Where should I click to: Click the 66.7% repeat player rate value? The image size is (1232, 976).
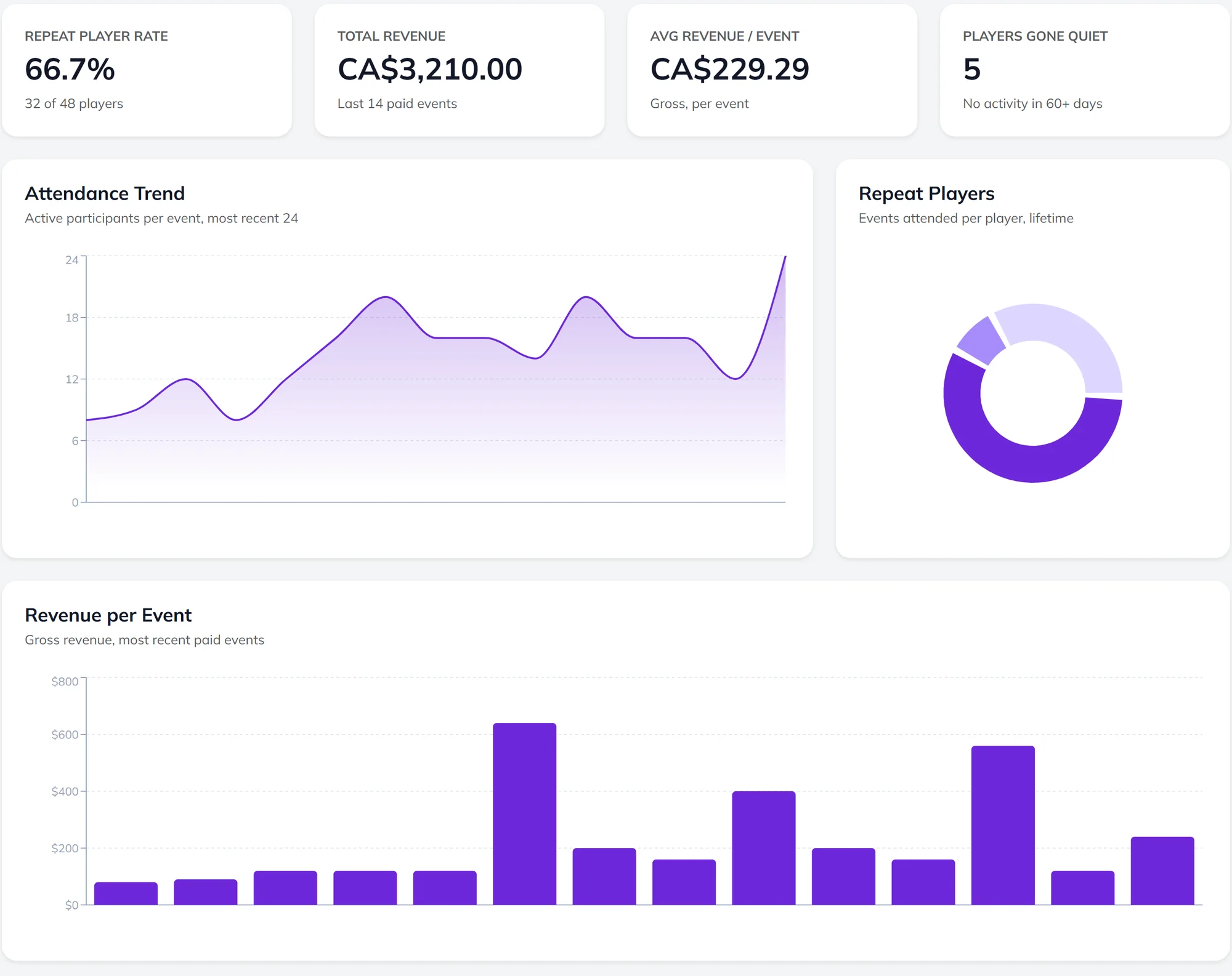[70, 69]
